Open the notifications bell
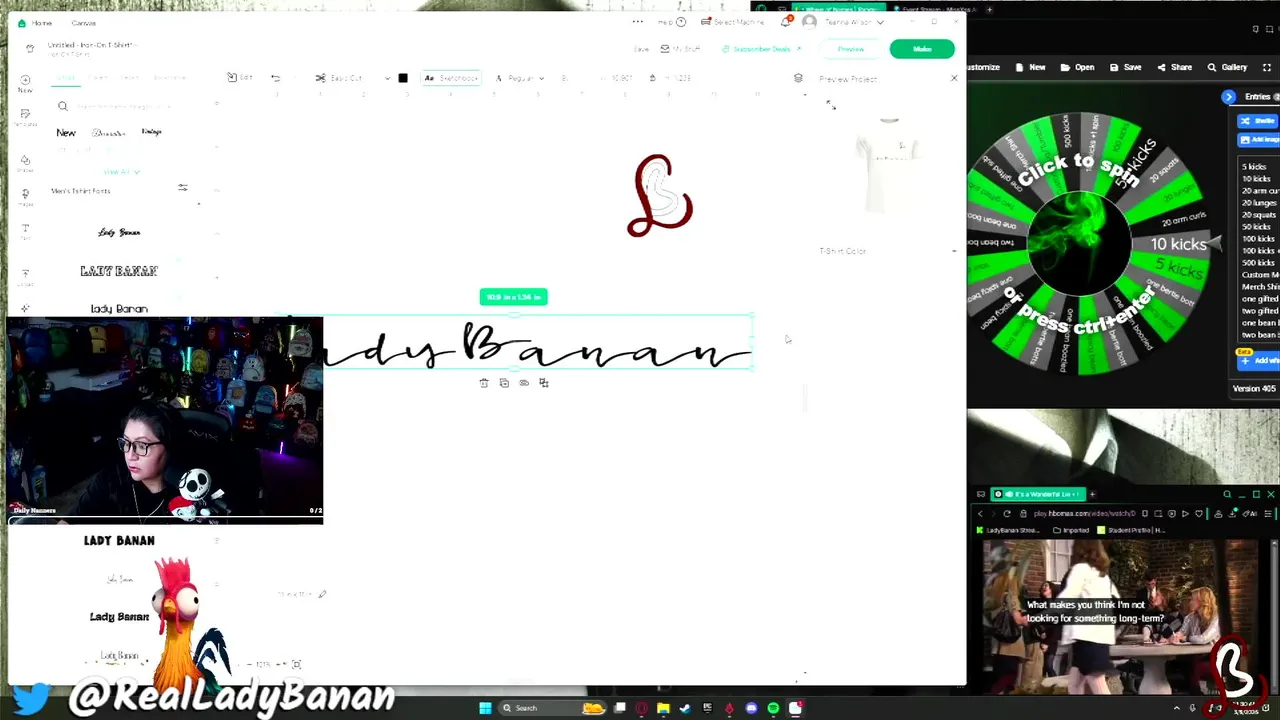This screenshot has height=720, width=1280. pyautogui.click(x=786, y=22)
